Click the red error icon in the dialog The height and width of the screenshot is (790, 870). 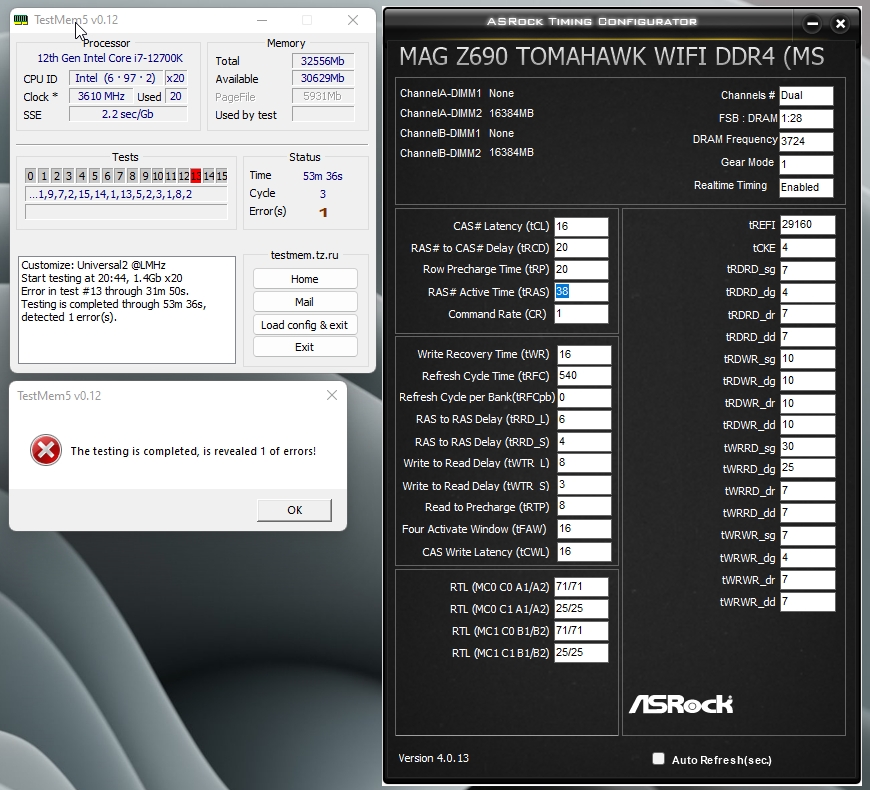[45, 450]
